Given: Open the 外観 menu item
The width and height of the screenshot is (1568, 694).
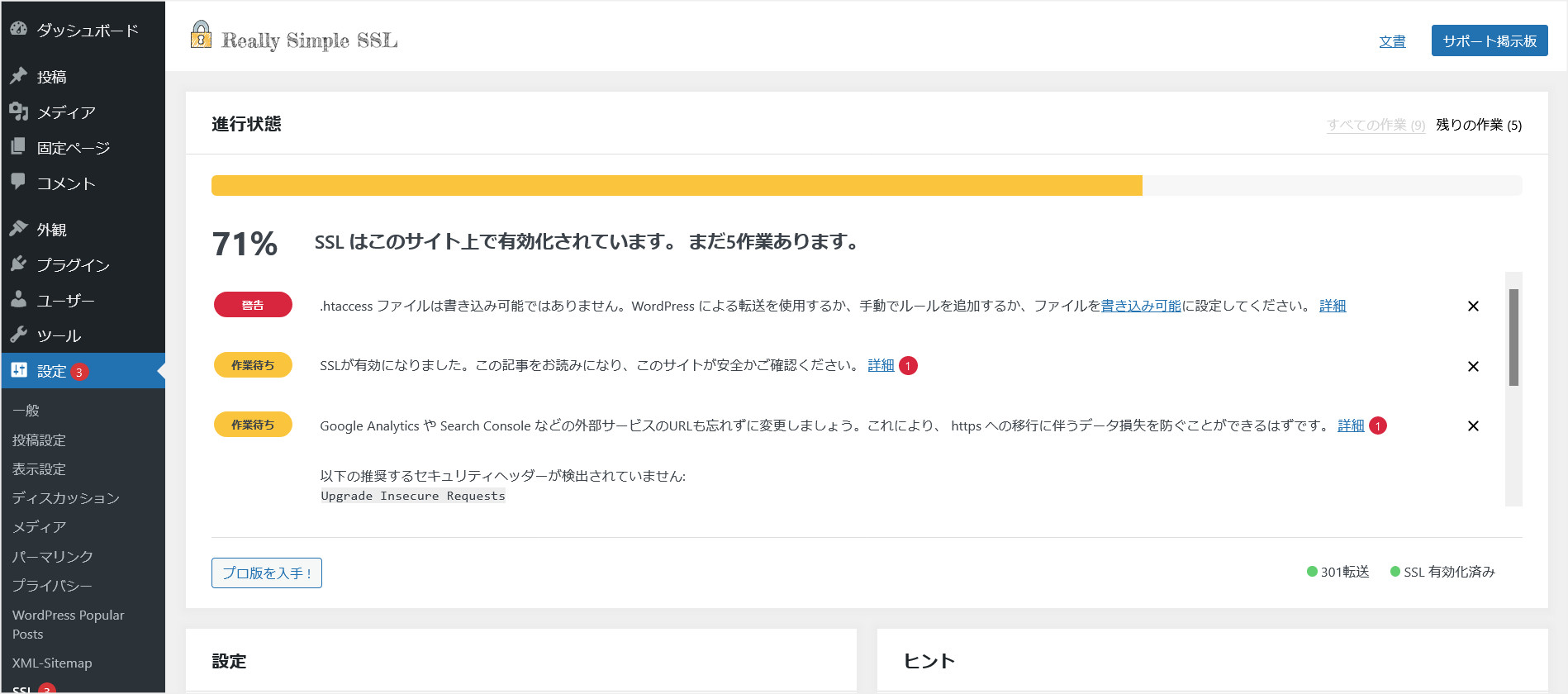Looking at the screenshot, I should pyautogui.click(x=83, y=230).
